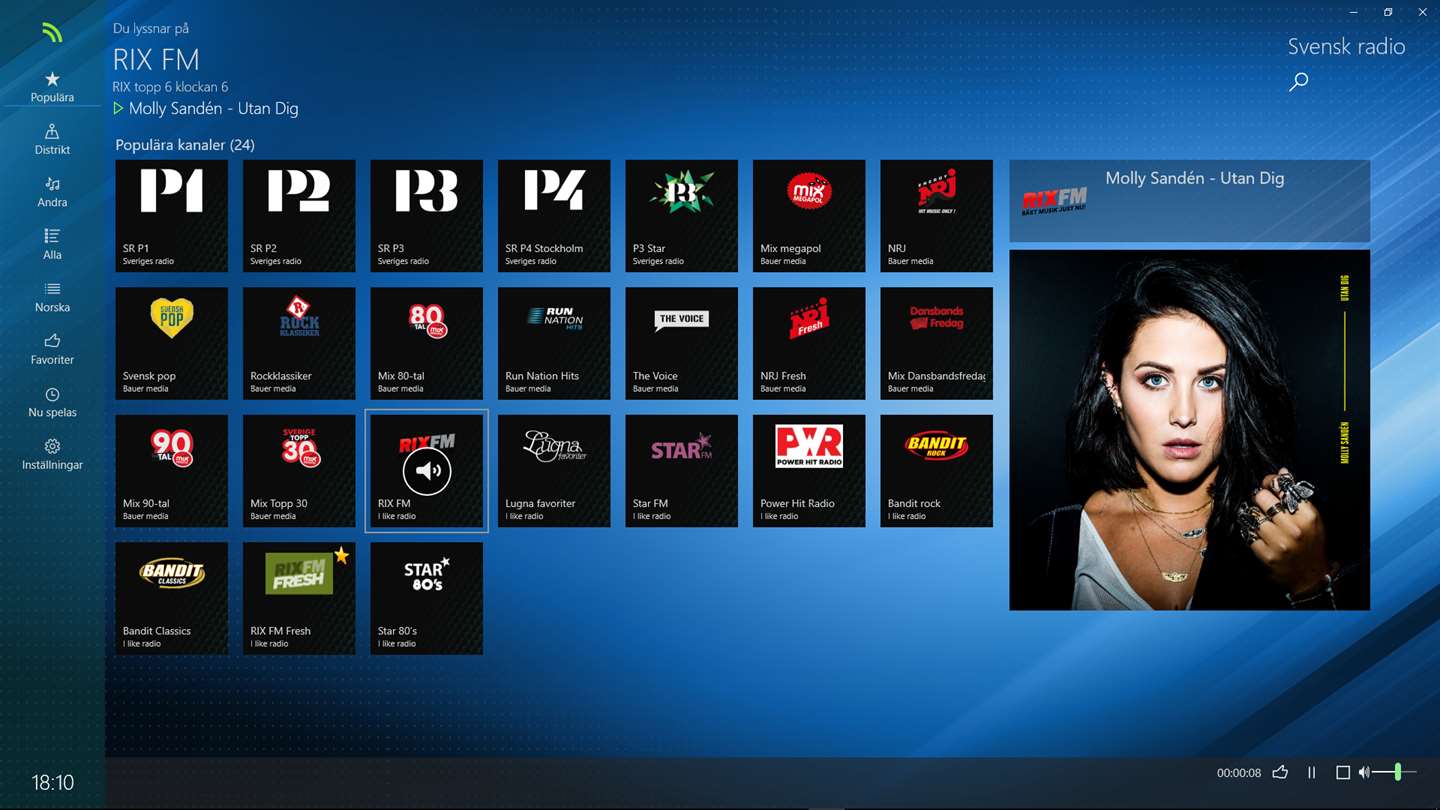This screenshot has height=810, width=1440.
Task: Click the green radio signal app logo
Action: (x=52, y=33)
